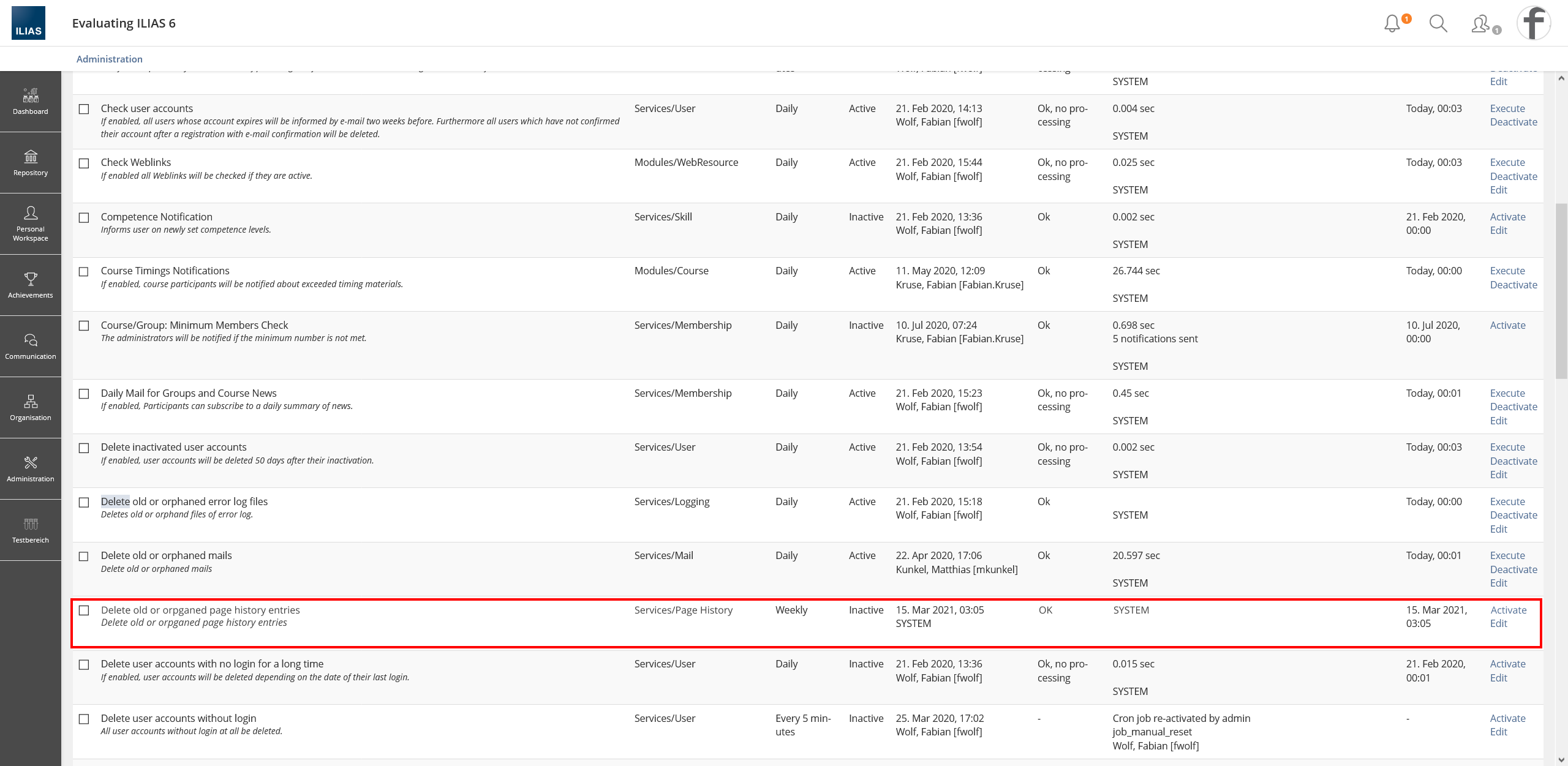Tick the Delete old or orphaned mails checkbox
1568x766 pixels.
pyautogui.click(x=84, y=557)
